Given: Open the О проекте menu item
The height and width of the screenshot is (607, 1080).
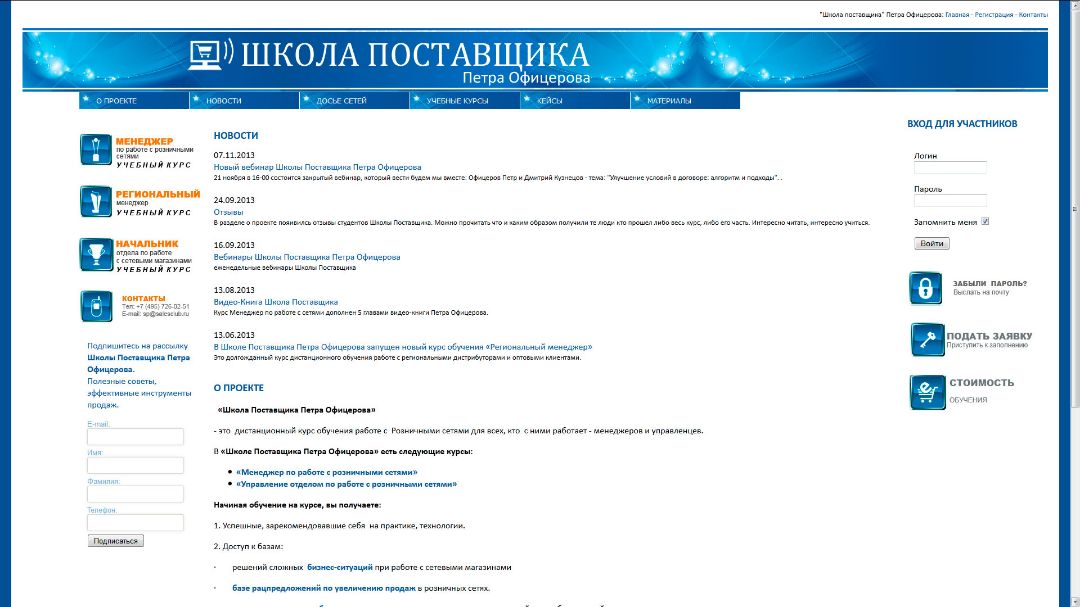Looking at the screenshot, I should click(134, 101).
